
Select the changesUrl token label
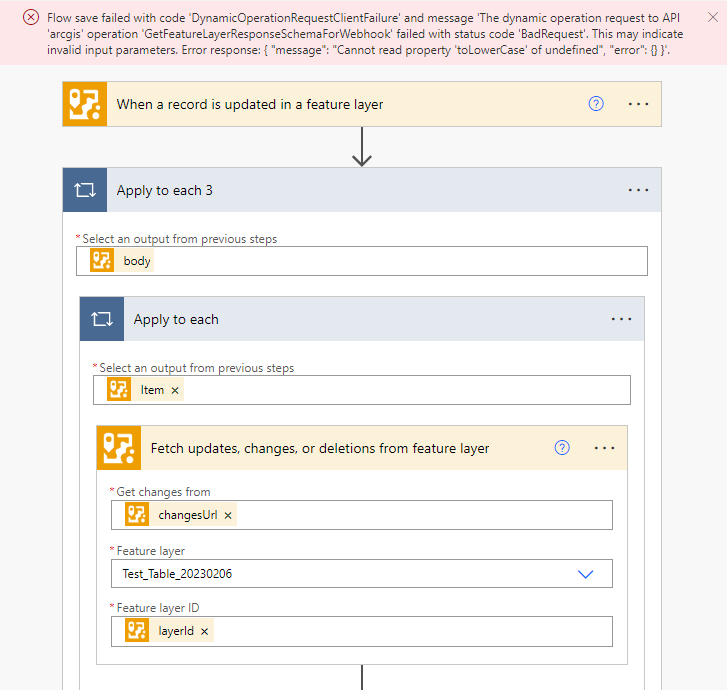point(188,515)
